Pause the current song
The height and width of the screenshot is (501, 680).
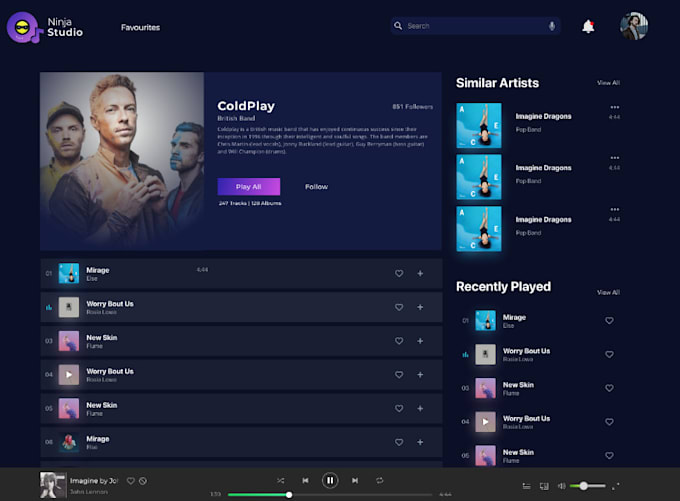(330, 480)
